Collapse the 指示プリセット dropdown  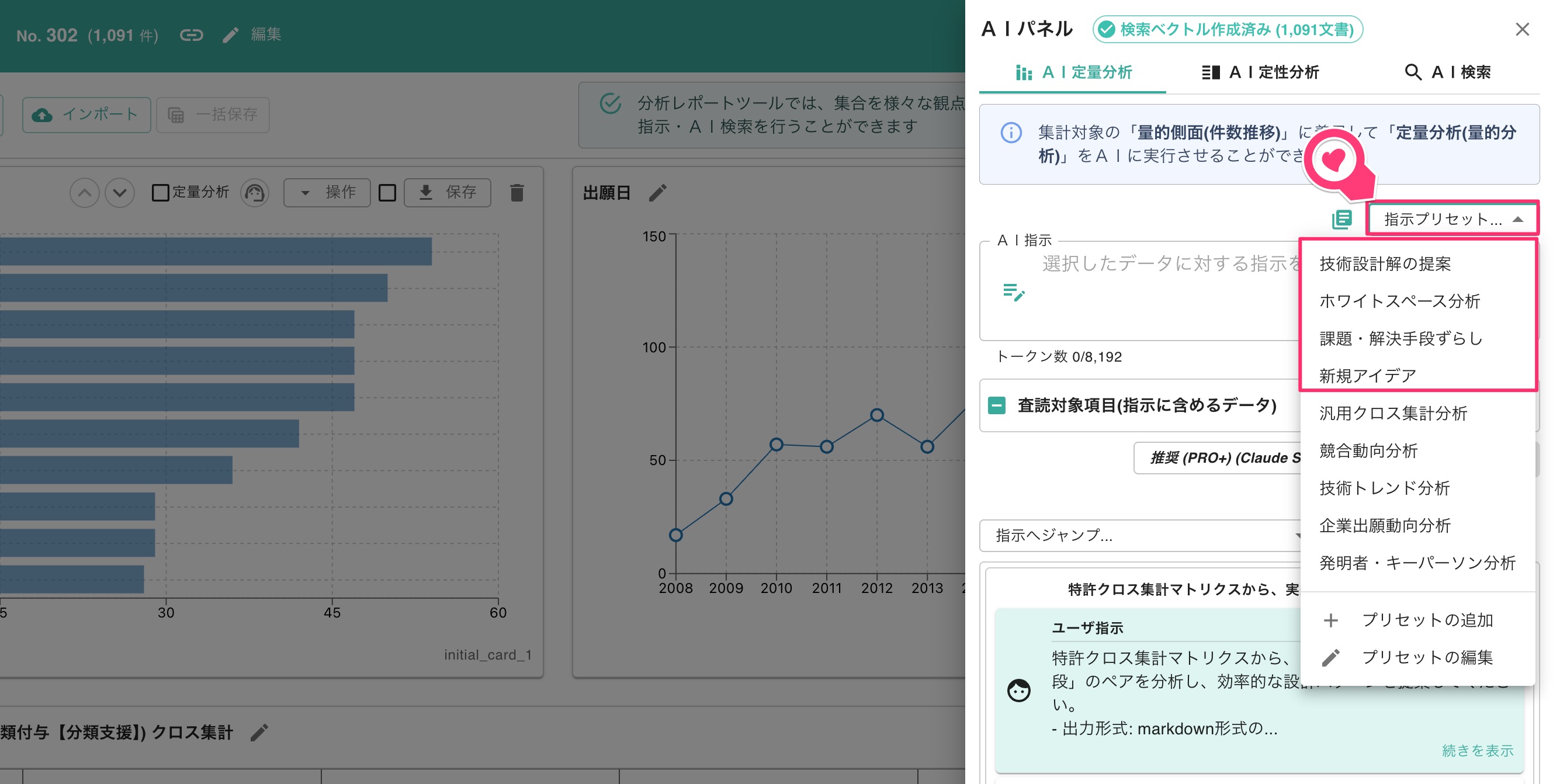click(x=1453, y=218)
